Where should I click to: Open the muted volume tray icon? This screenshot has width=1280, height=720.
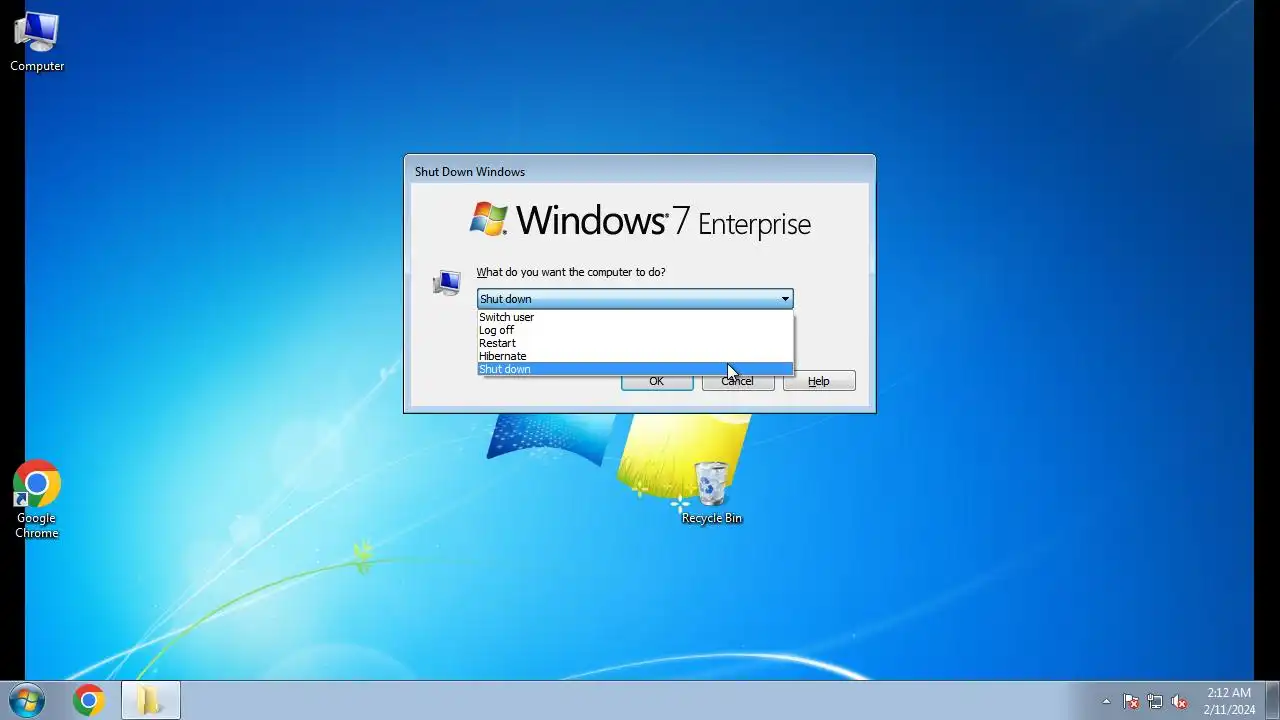coord(1179,701)
